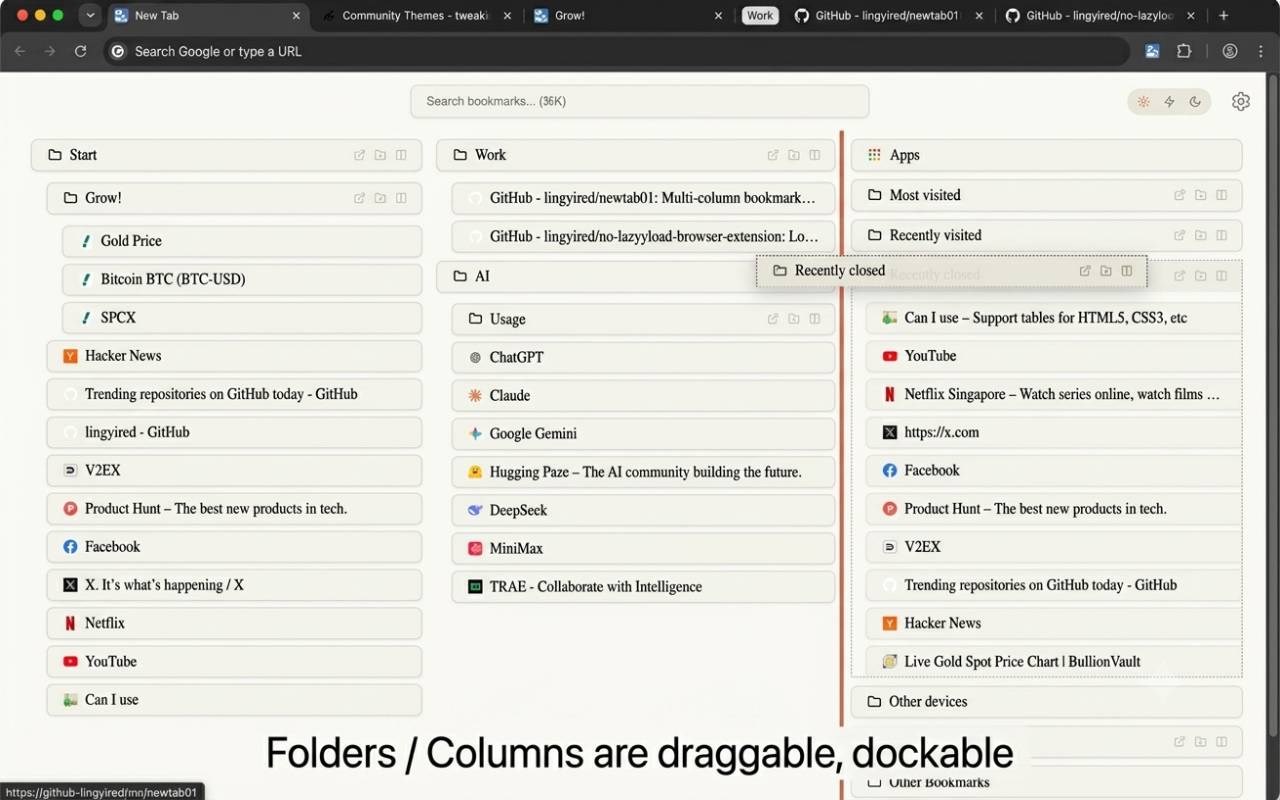The image size is (1280, 800).
Task: Click the Work tab group label
Action: pyautogui.click(x=760, y=16)
